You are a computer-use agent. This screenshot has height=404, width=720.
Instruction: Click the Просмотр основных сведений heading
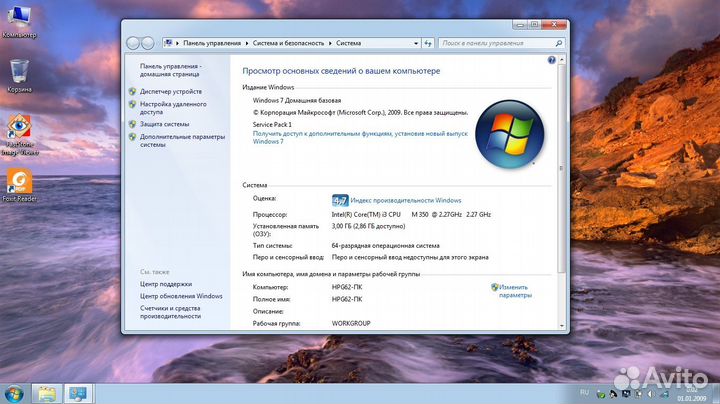[x=341, y=71]
